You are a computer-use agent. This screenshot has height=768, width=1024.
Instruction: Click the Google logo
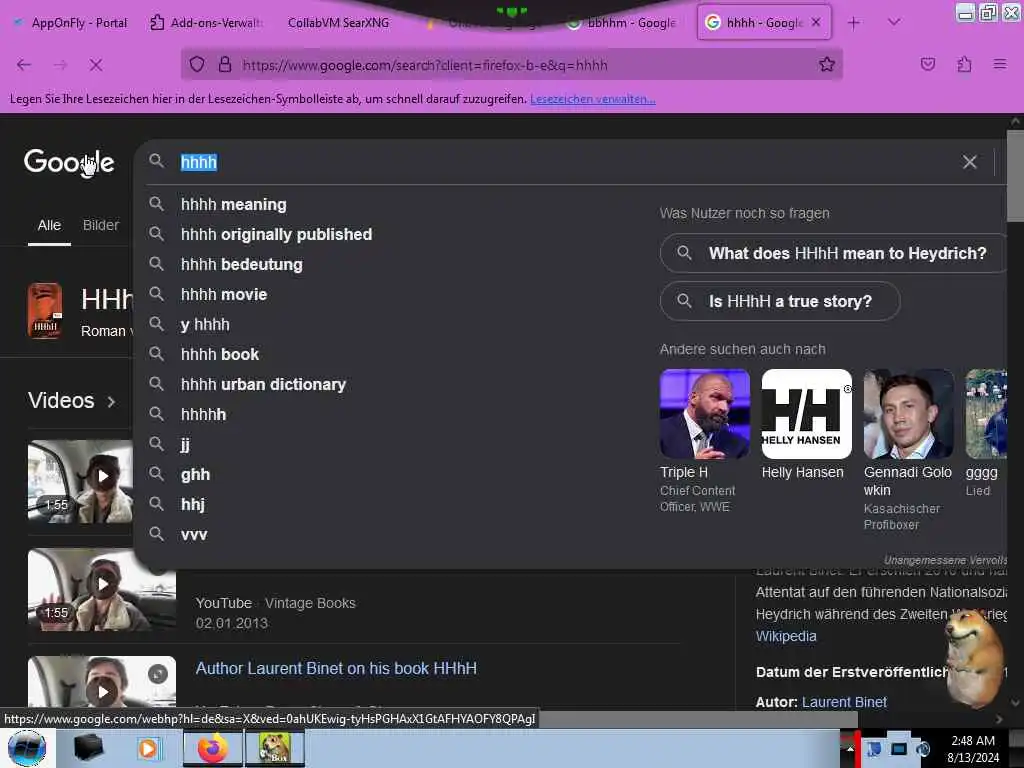[x=69, y=162]
